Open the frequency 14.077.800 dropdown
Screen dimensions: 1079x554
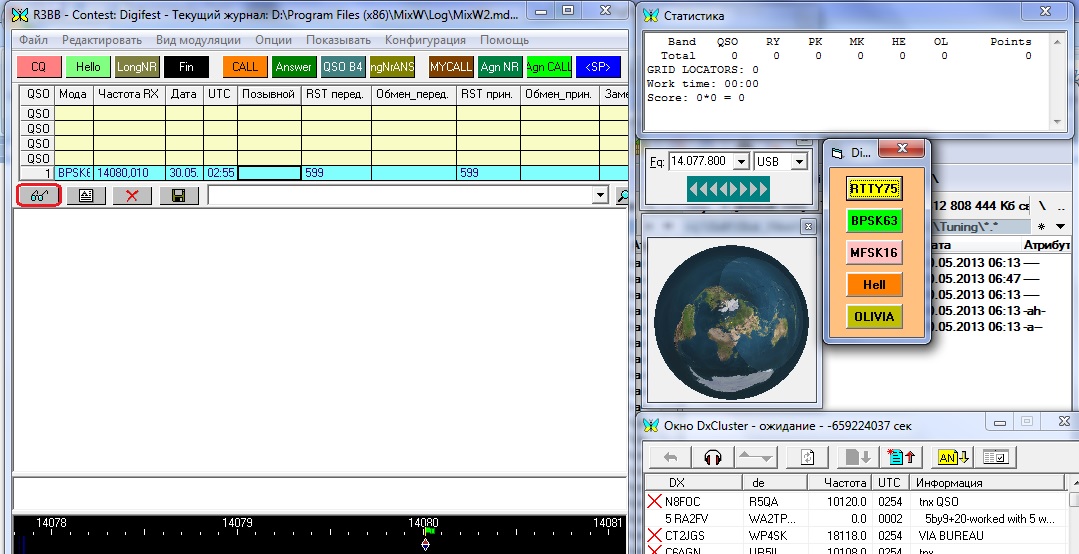pyautogui.click(x=741, y=162)
